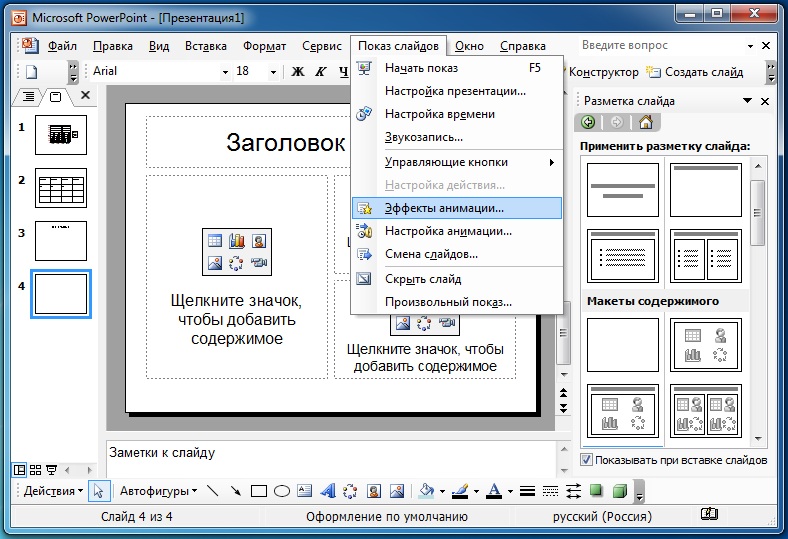
Task: Pick the Arrow line drawing tool
Action: click(x=236, y=491)
